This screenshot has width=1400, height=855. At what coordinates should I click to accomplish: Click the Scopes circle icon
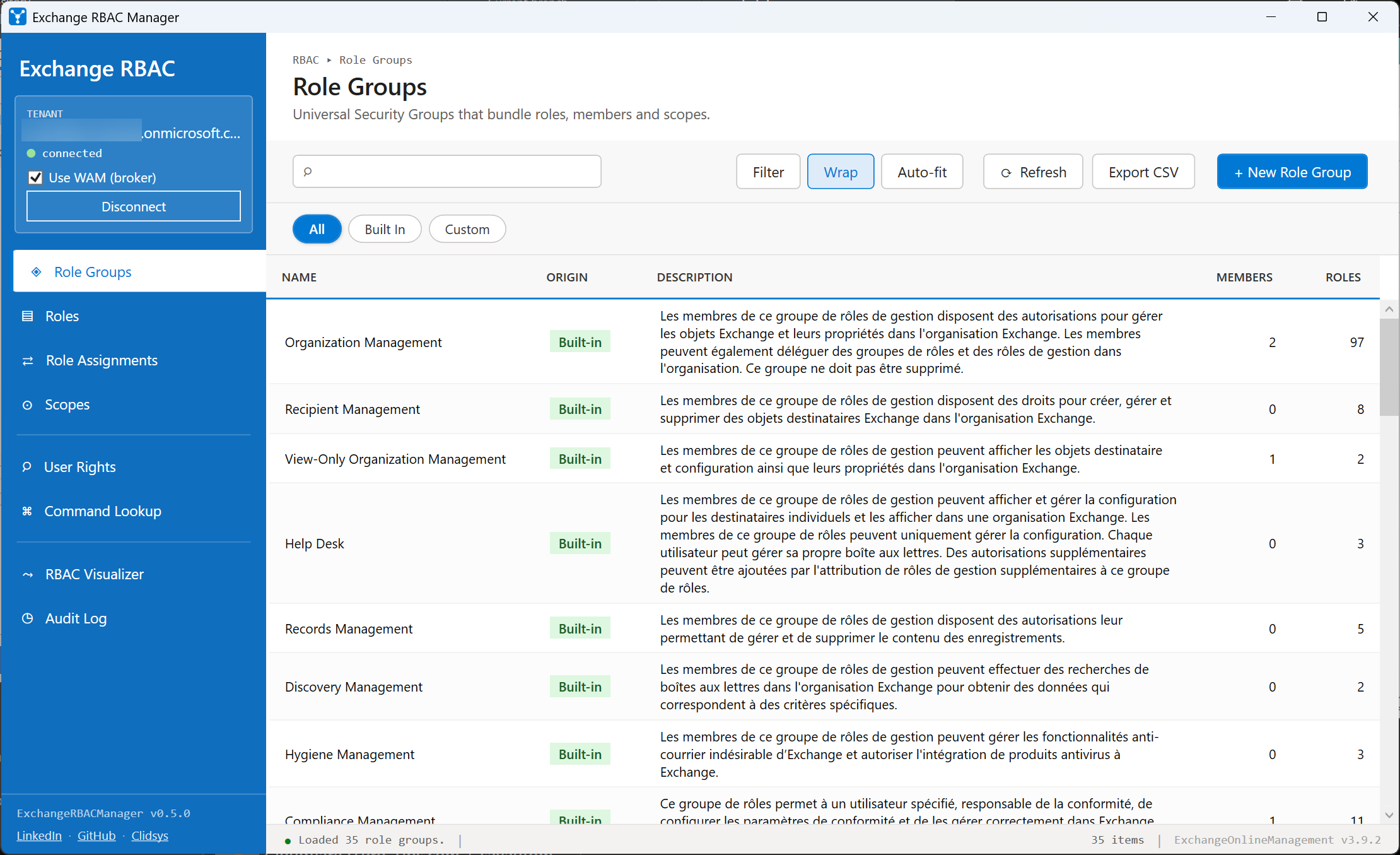[x=28, y=405]
